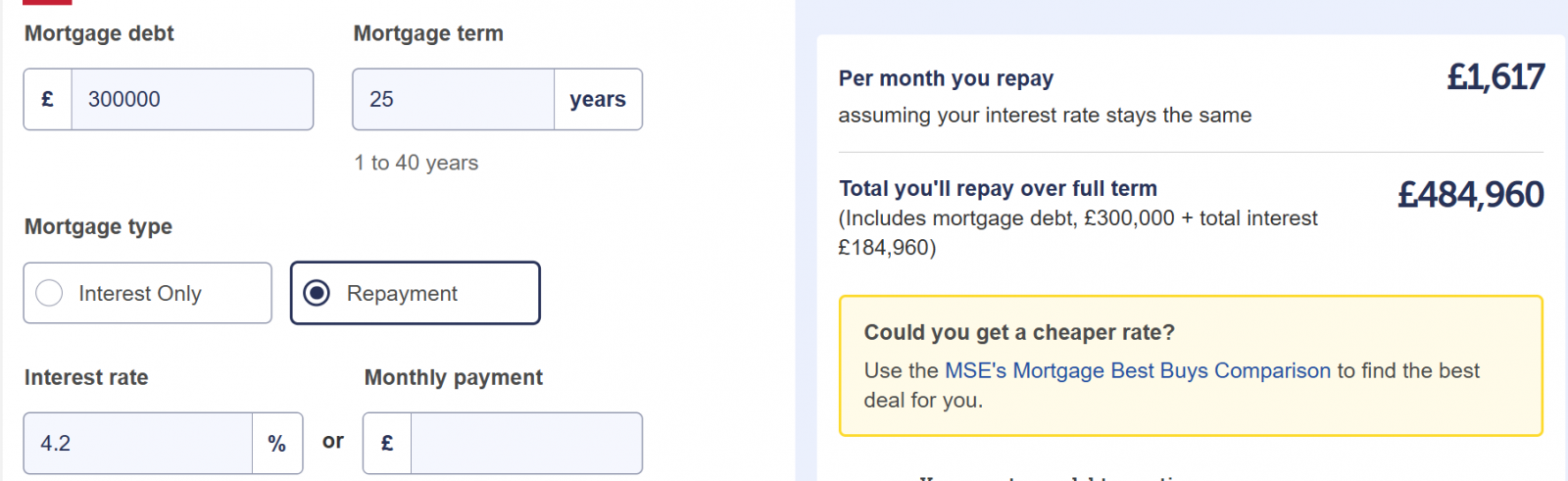This screenshot has width=1568, height=481.
Task: Click the £1,617 monthly repayment figure
Action: coord(1495,77)
